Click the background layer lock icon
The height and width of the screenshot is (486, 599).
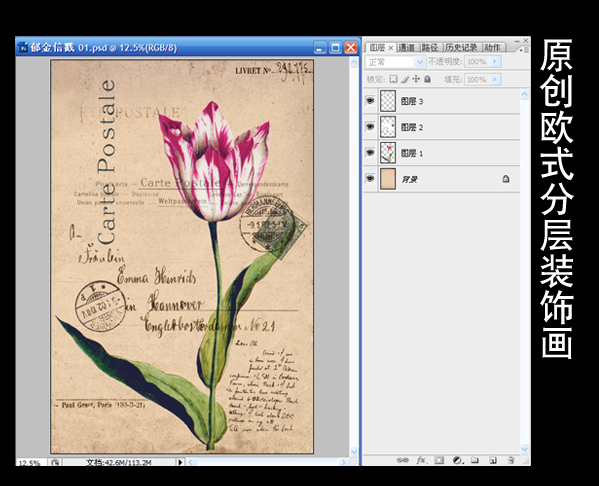pyautogui.click(x=506, y=178)
